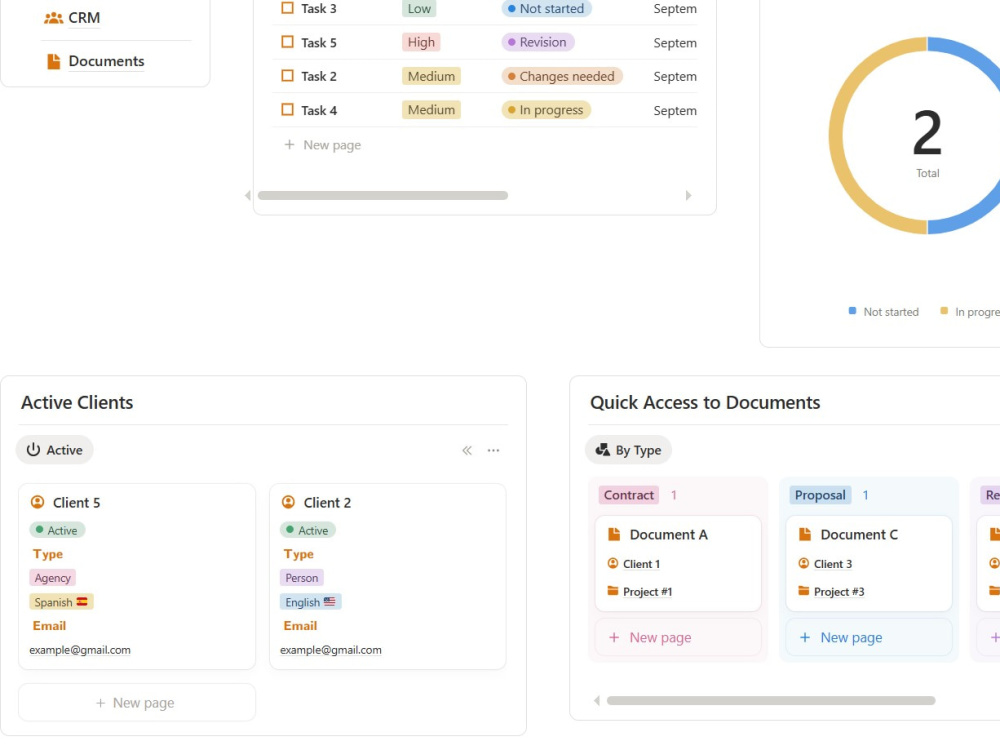Open the CRM people icon in sidebar
Viewport: 1000px width, 750px height.
tap(54, 18)
